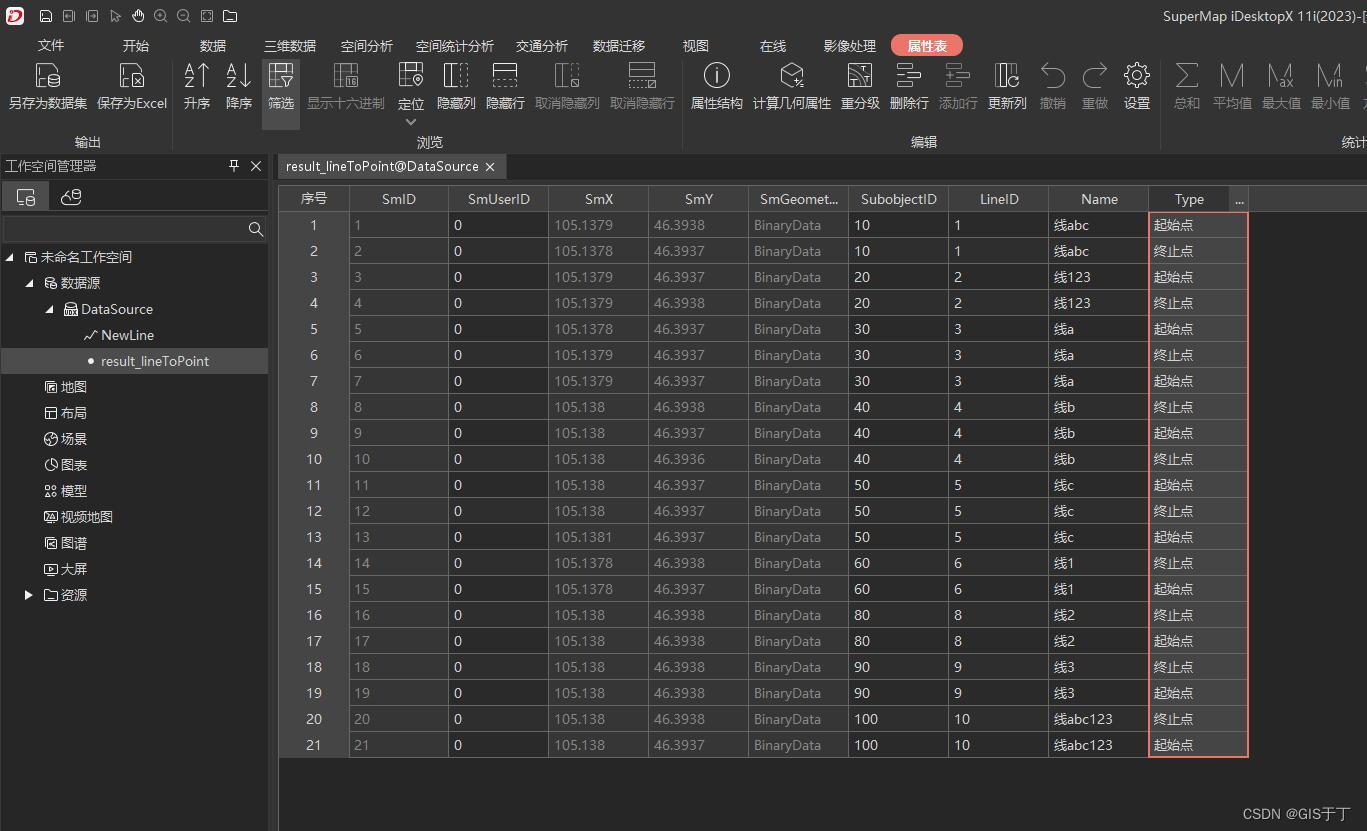Open the 数据 ribbon tab
The image size is (1367, 831).
(213, 46)
